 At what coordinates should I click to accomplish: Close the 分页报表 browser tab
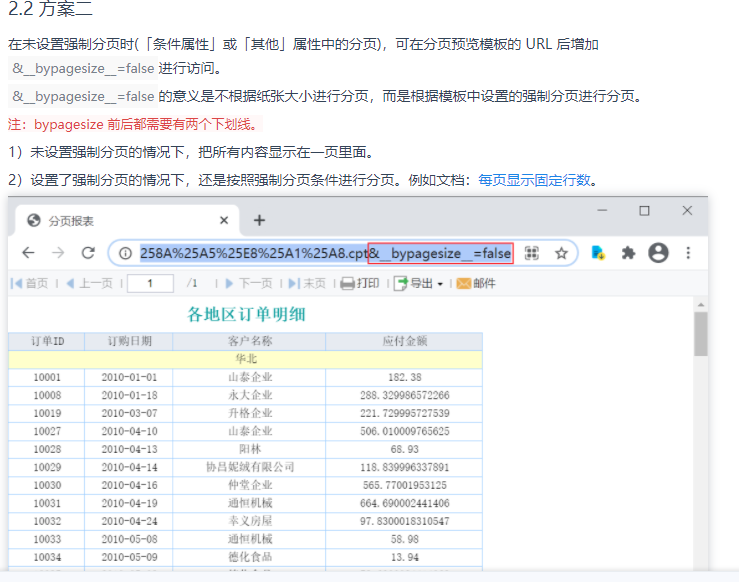coord(224,220)
